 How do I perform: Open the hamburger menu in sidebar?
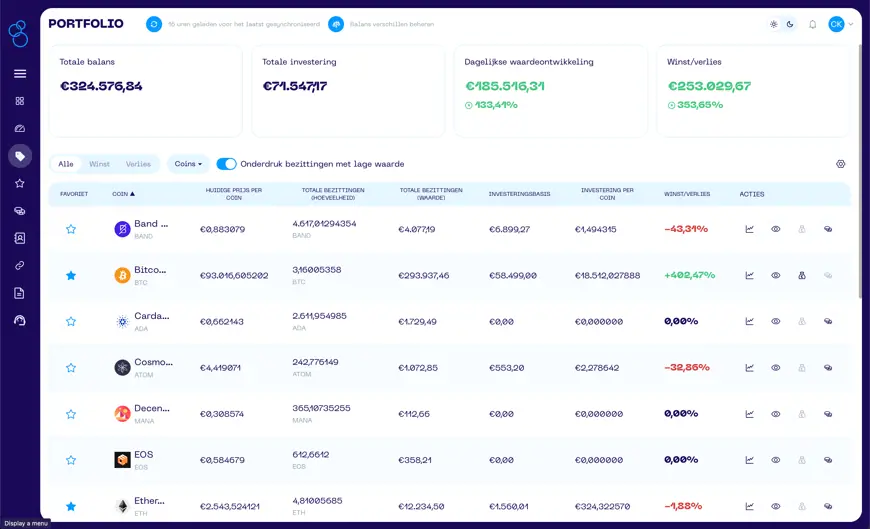20,73
